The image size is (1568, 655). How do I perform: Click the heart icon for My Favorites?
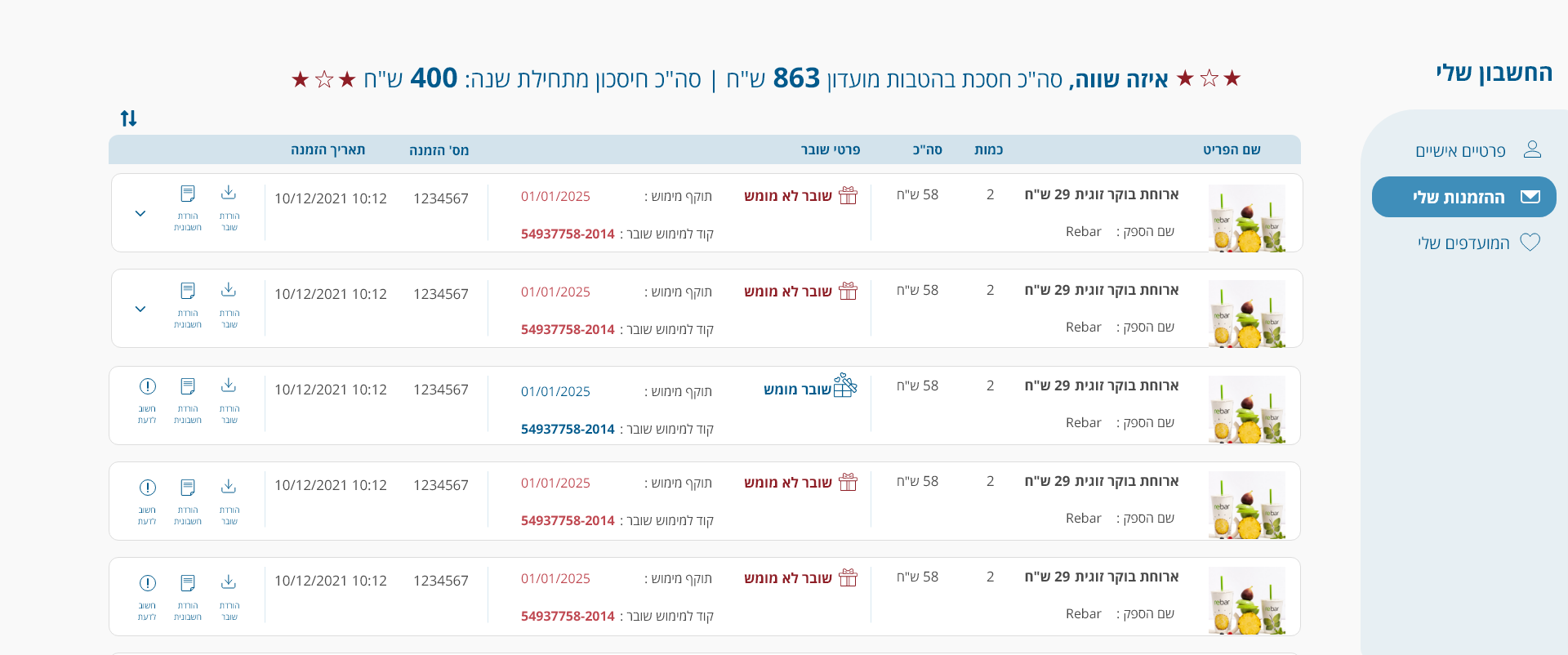click(x=1530, y=243)
